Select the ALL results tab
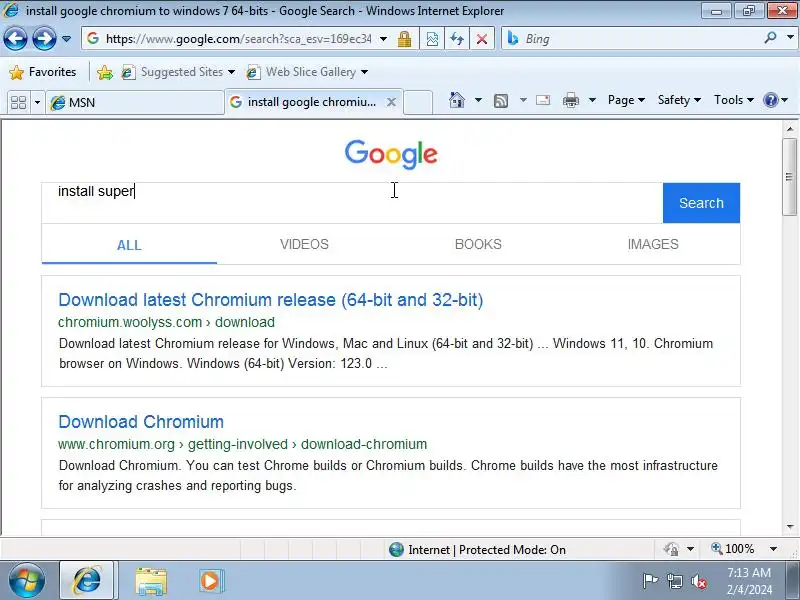Screen dimensions: 800x600 (x=129, y=245)
